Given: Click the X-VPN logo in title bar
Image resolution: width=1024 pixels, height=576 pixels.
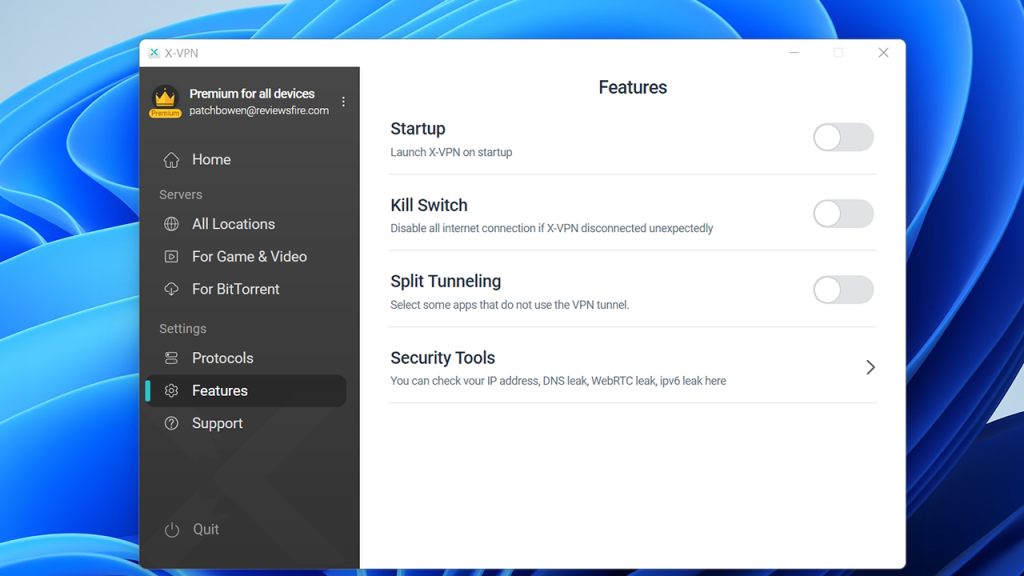Looking at the screenshot, I should tap(154, 53).
